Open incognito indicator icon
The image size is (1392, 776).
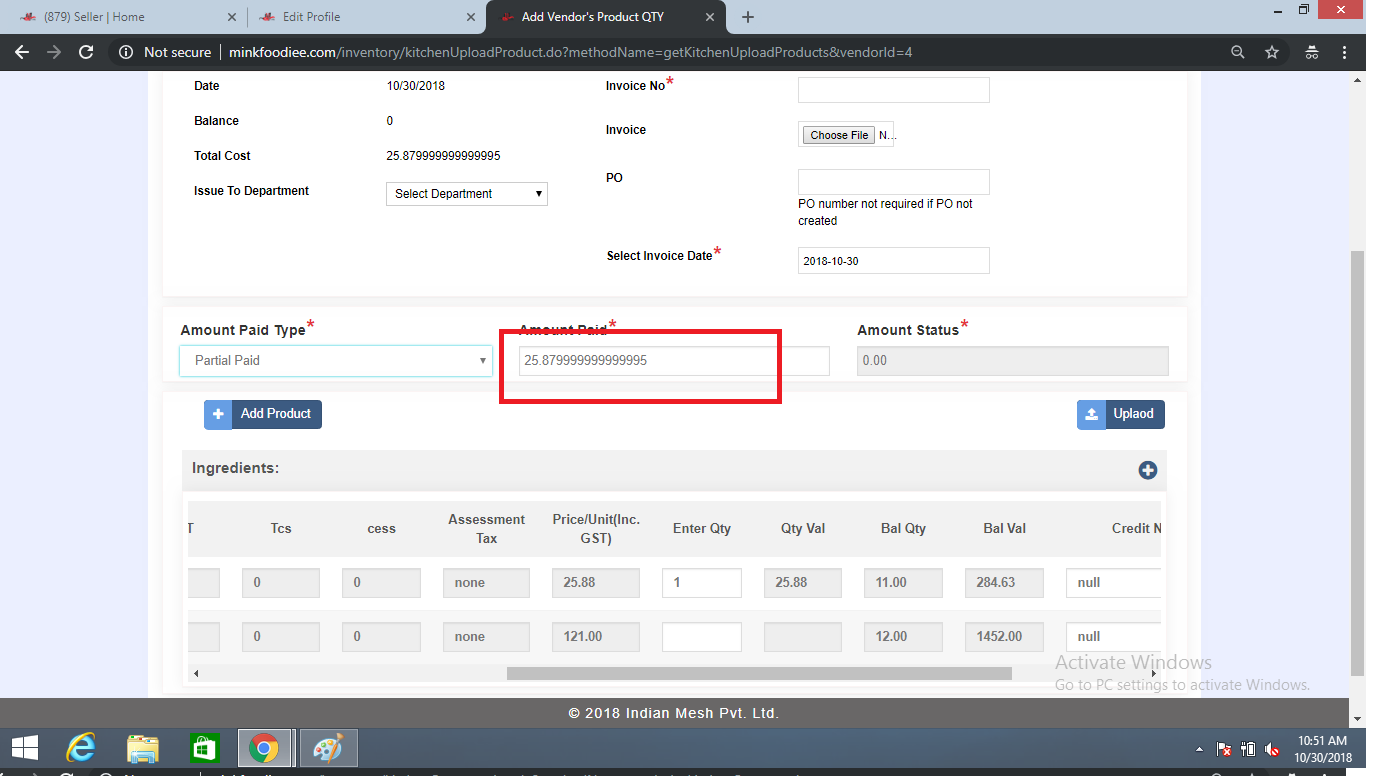pos(1312,52)
